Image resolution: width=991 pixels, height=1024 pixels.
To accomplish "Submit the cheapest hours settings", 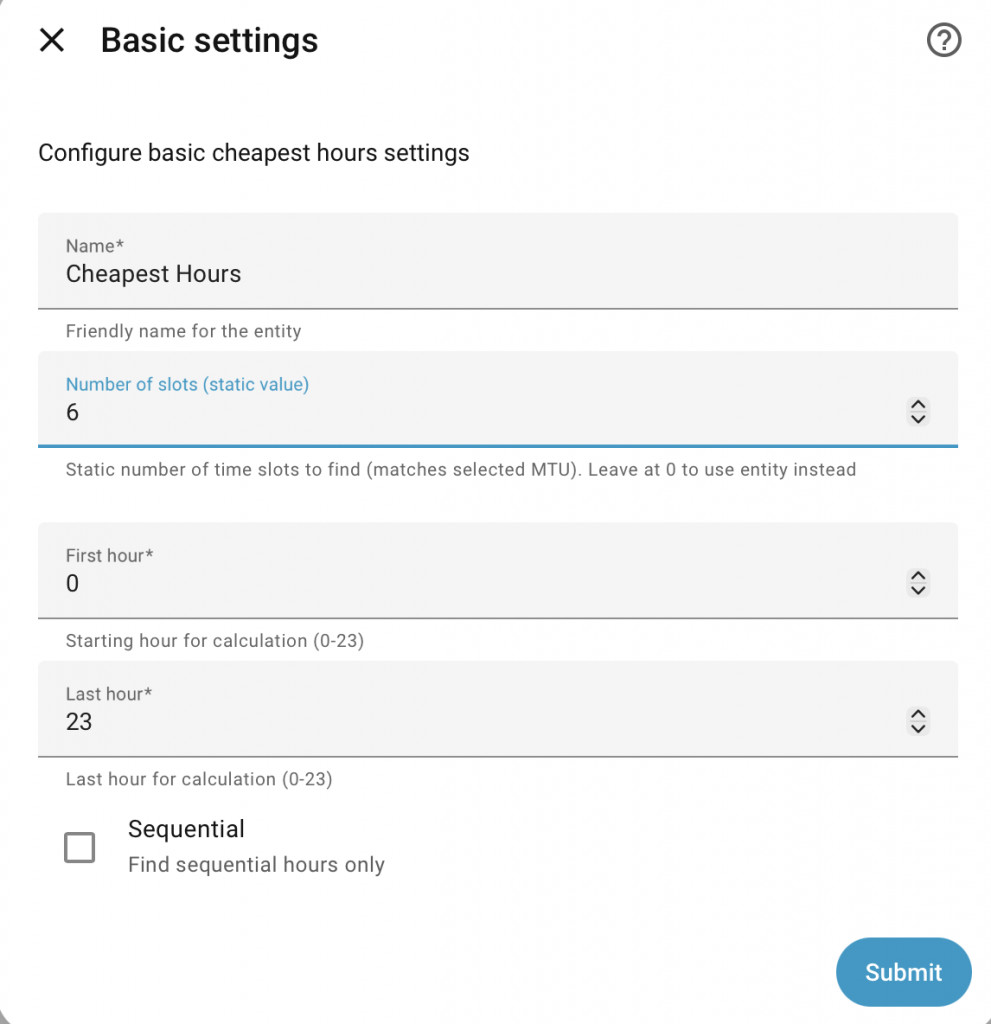I will coord(903,972).
